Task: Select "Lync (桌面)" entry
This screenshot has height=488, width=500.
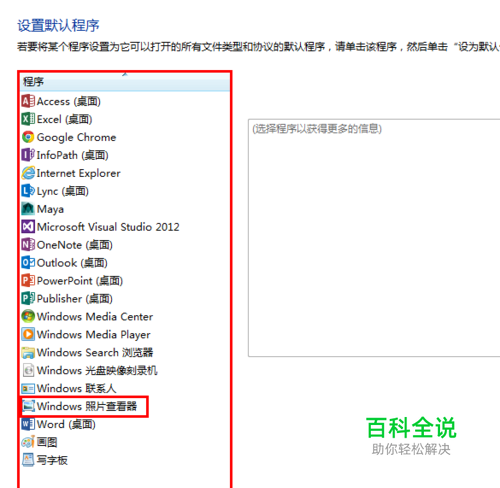Action: 63,191
